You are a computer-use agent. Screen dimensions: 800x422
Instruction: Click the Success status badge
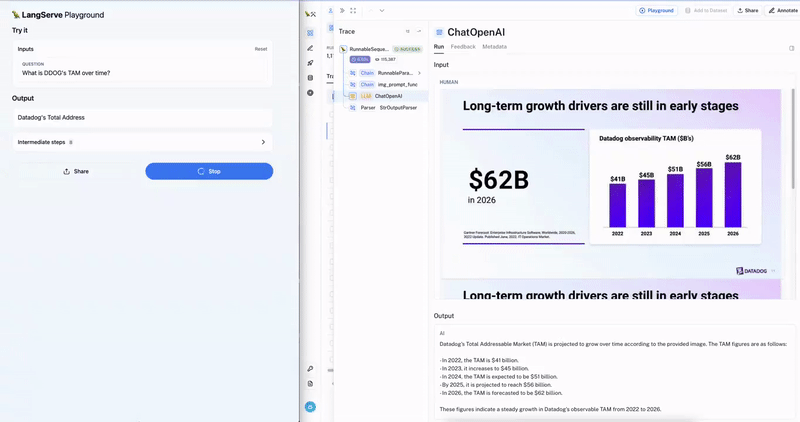[x=407, y=49]
